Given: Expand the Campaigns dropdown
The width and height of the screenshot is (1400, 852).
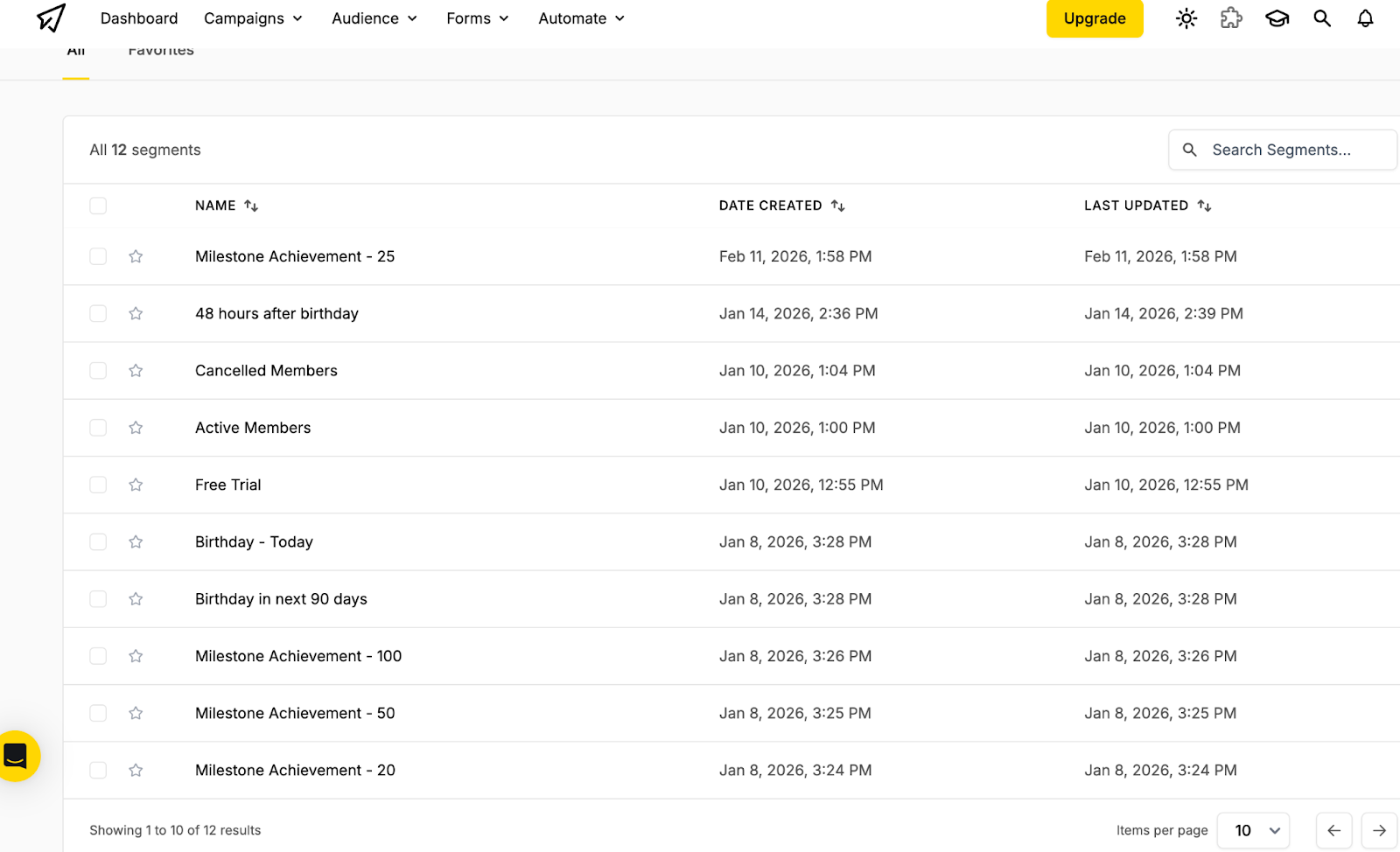Looking at the screenshot, I should pos(253,17).
